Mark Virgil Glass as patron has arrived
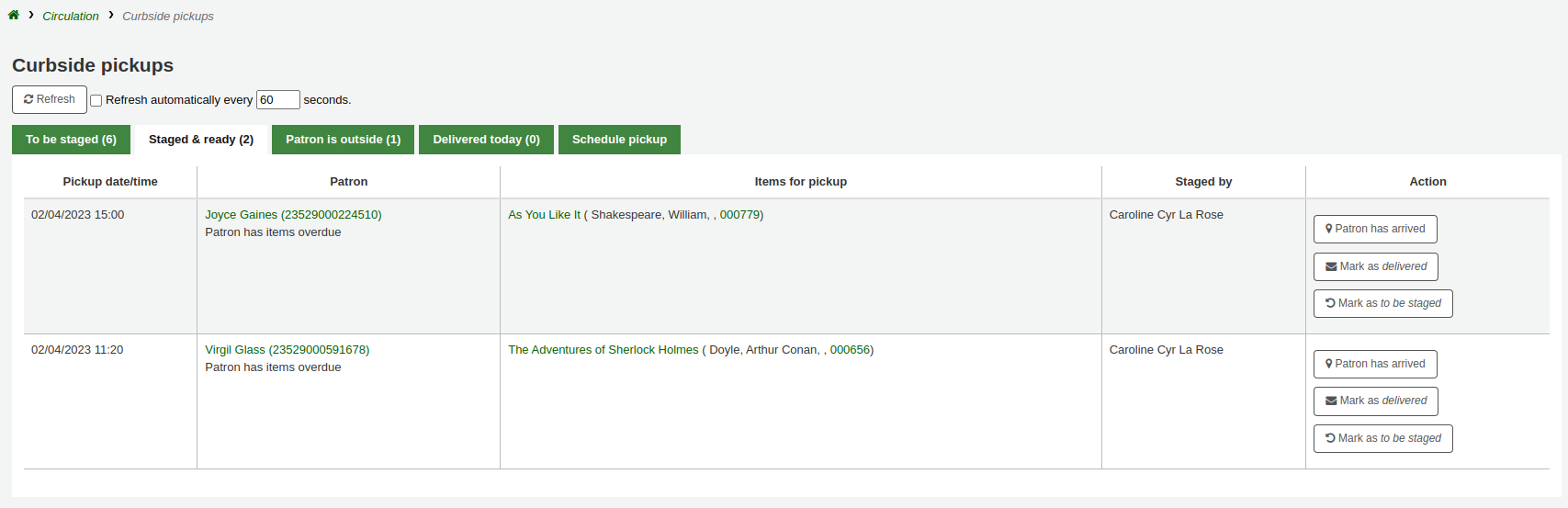Viewport: 1568px width, 508px height. coord(1375,364)
